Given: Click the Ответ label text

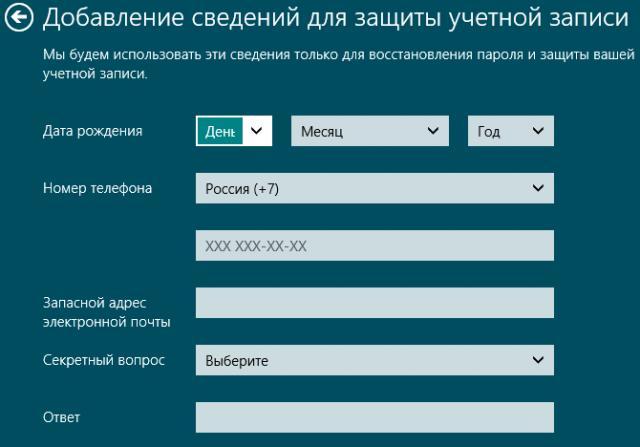Looking at the screenshot, I should [x=61, y=417].
